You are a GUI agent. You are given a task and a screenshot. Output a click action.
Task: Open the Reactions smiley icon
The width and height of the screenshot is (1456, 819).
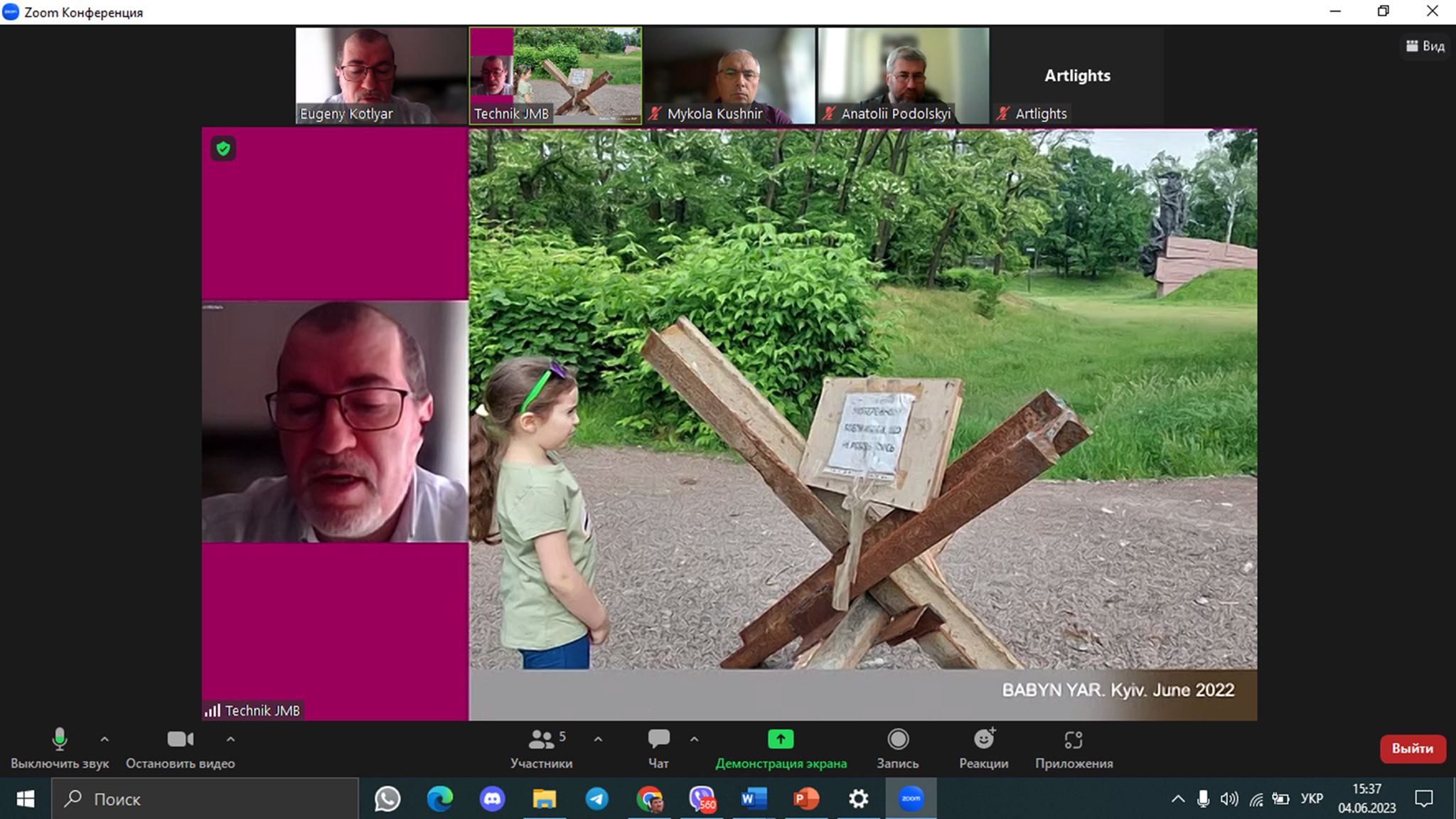(x=984, y=740)
